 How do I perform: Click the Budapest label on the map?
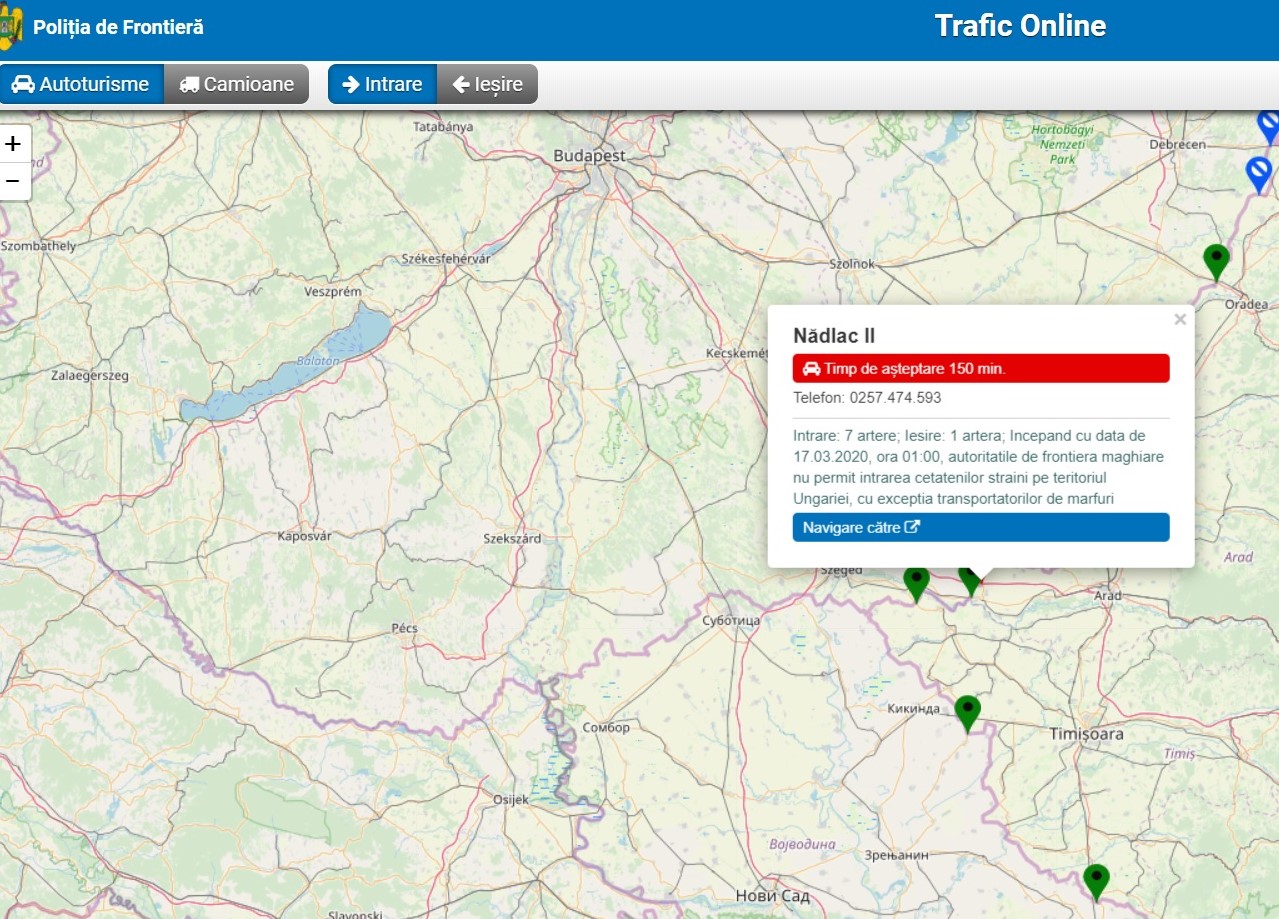point(589,156)
